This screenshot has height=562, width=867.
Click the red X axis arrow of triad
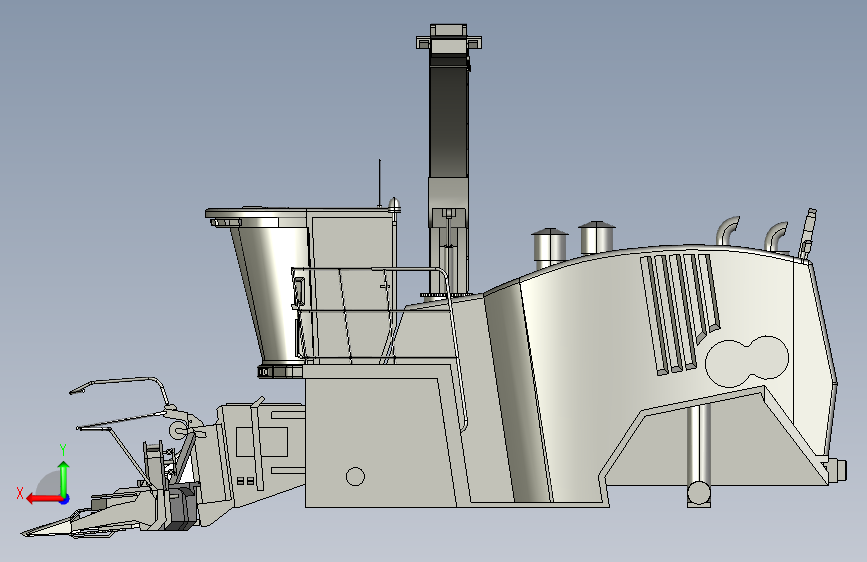[43, 499]
